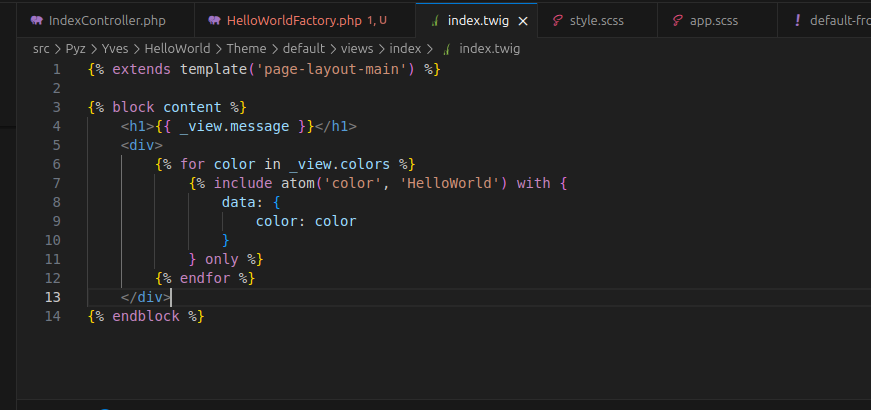Open the 'index.twig' breadcrumb file entry
The width and height of the screenshot is (871, 410).
(x=489, y=49)
